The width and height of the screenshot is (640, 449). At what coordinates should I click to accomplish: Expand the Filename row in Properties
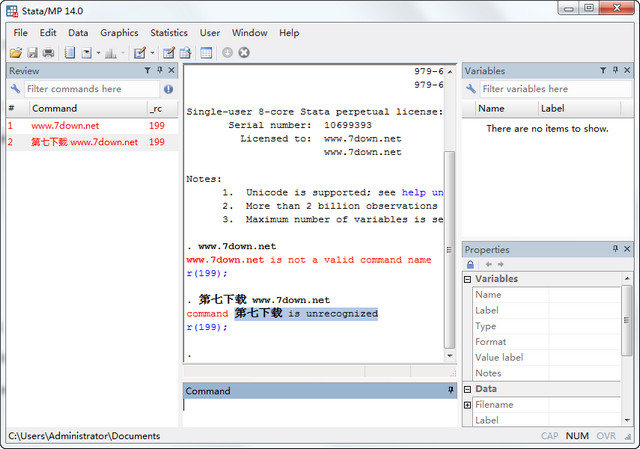[x=468, y=405]
